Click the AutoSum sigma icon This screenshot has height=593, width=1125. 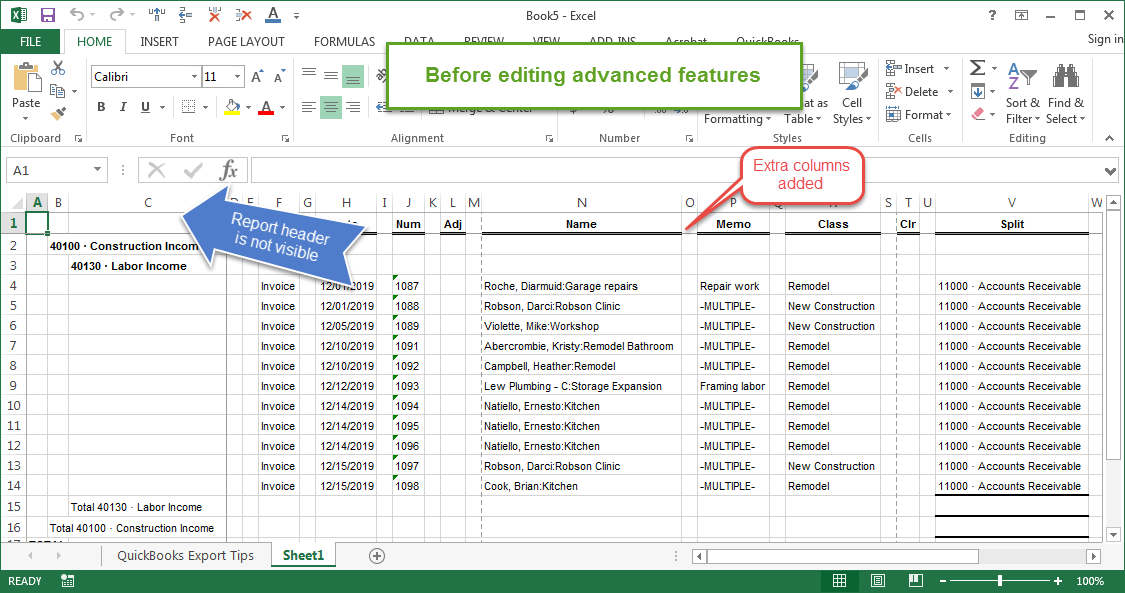click(x=977, y=68)
